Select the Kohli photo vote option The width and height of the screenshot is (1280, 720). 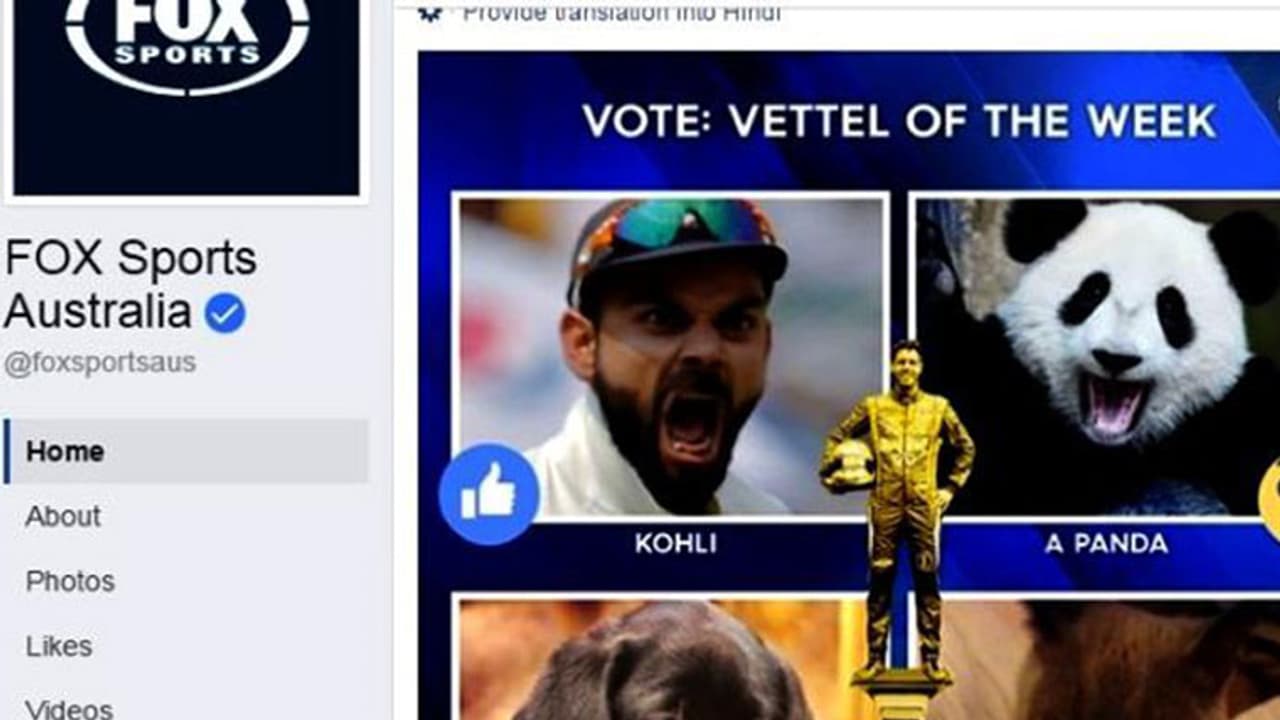pos(671,355)
